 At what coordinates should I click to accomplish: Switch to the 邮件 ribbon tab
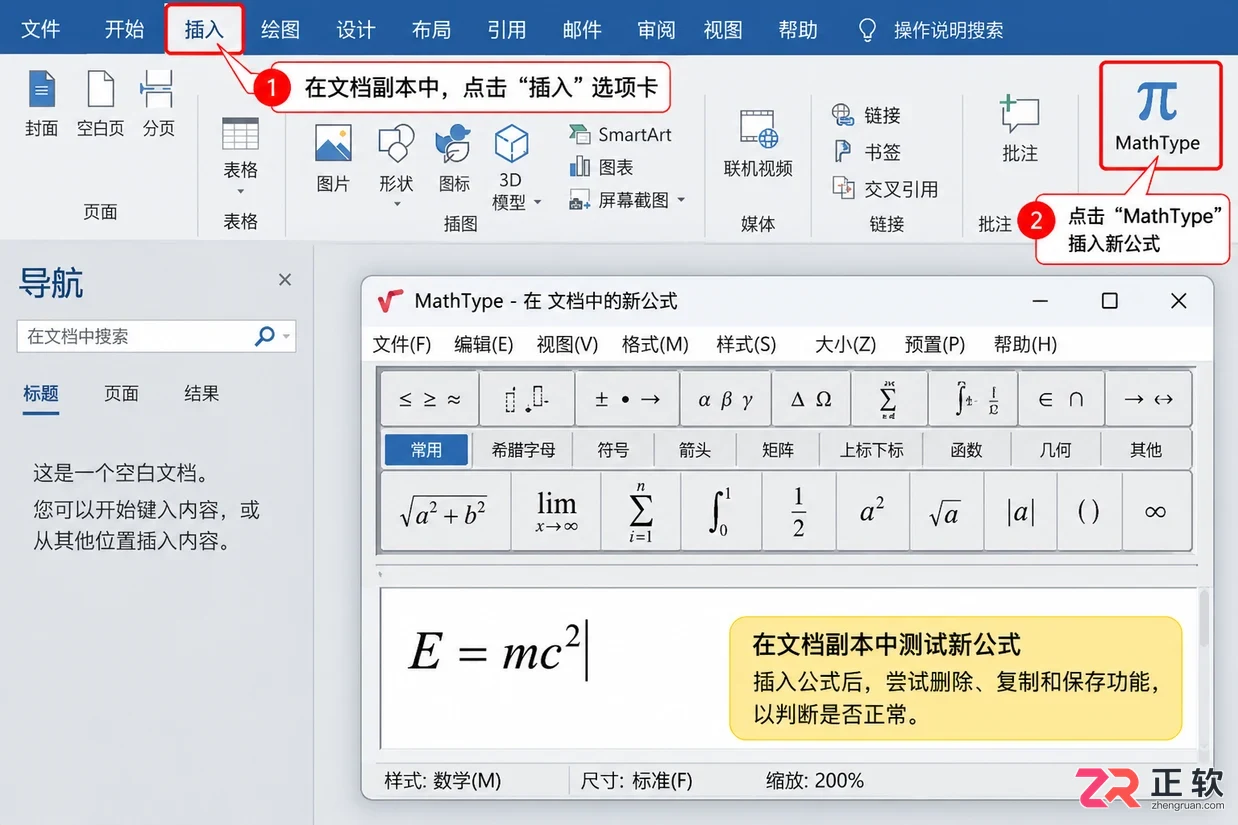(582, 30)
